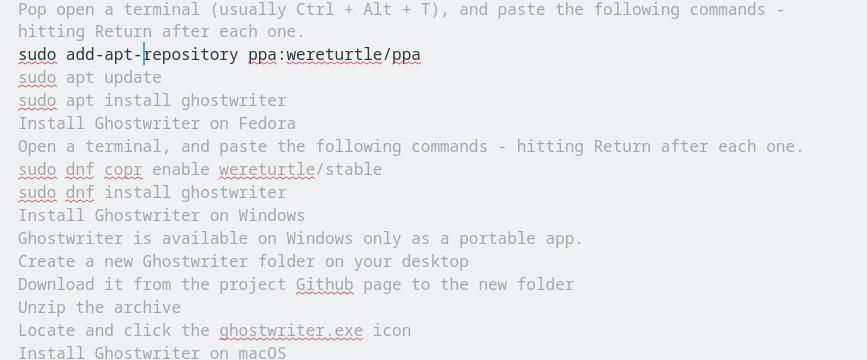Click "wereturtle" in the dnf copr line
This screenshot has height=360, width=867.
[267, 169]
